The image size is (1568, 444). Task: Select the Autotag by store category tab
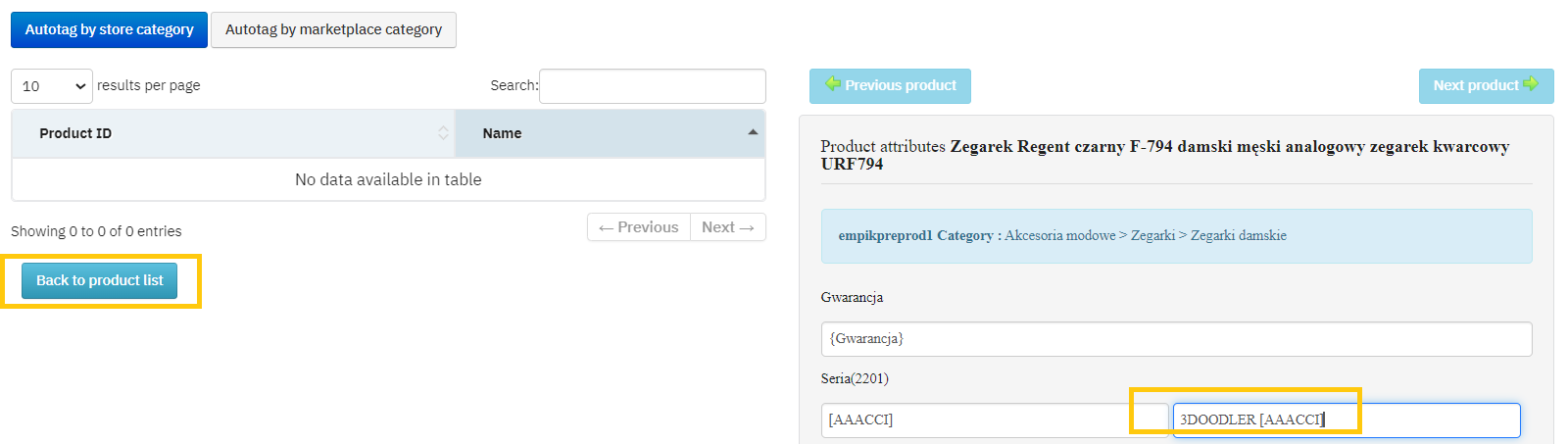tap(109, 29)
